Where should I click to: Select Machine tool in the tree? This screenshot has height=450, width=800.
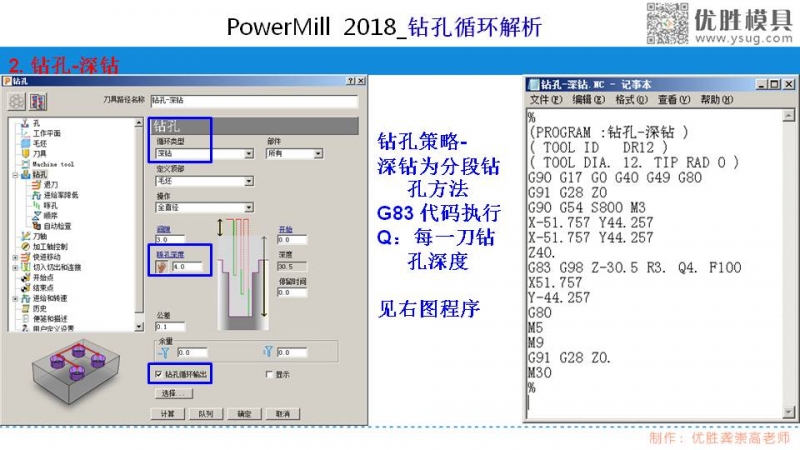pyautogui.click(x=53, y=164)
